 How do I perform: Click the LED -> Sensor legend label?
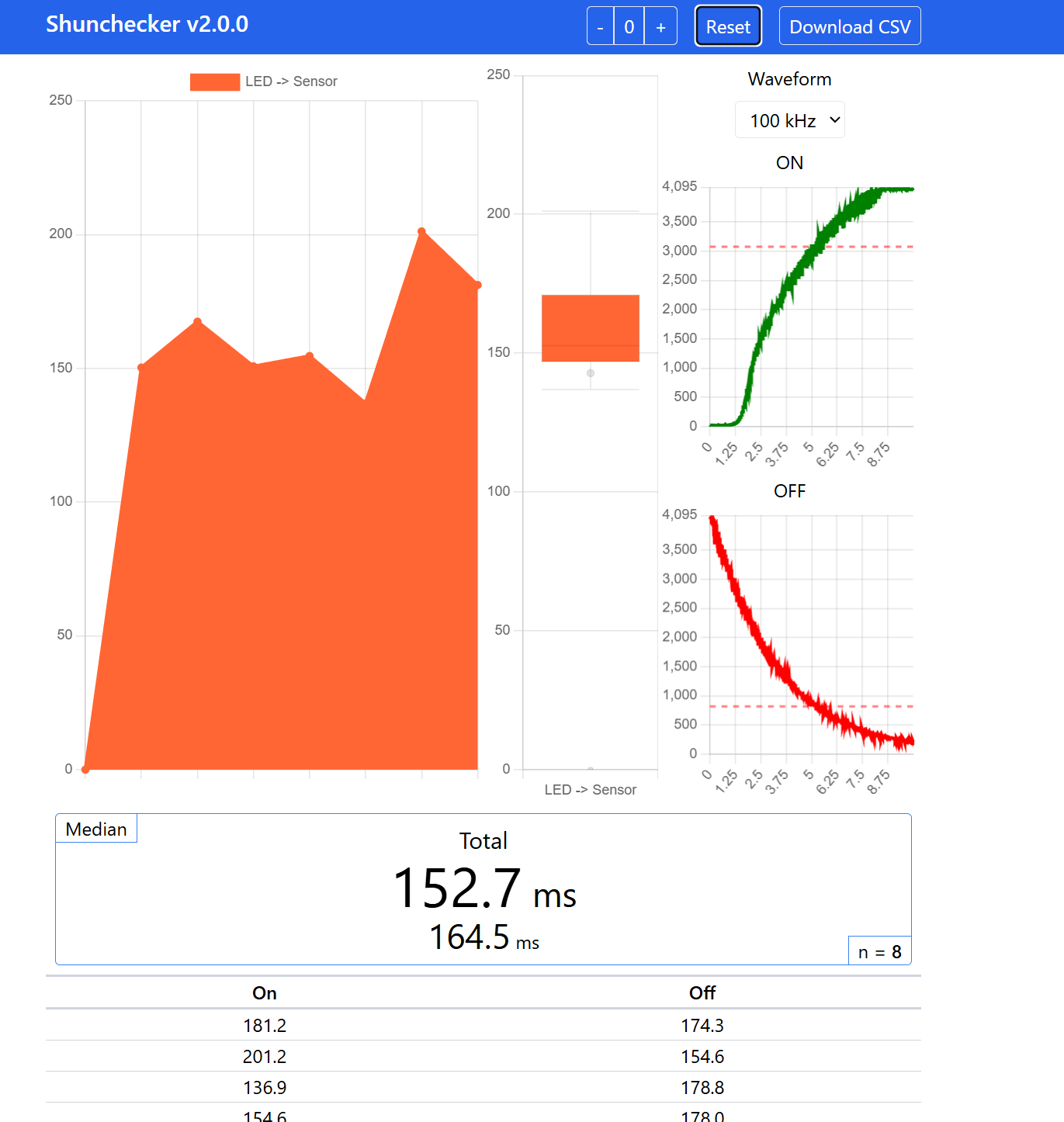point(291,81)
